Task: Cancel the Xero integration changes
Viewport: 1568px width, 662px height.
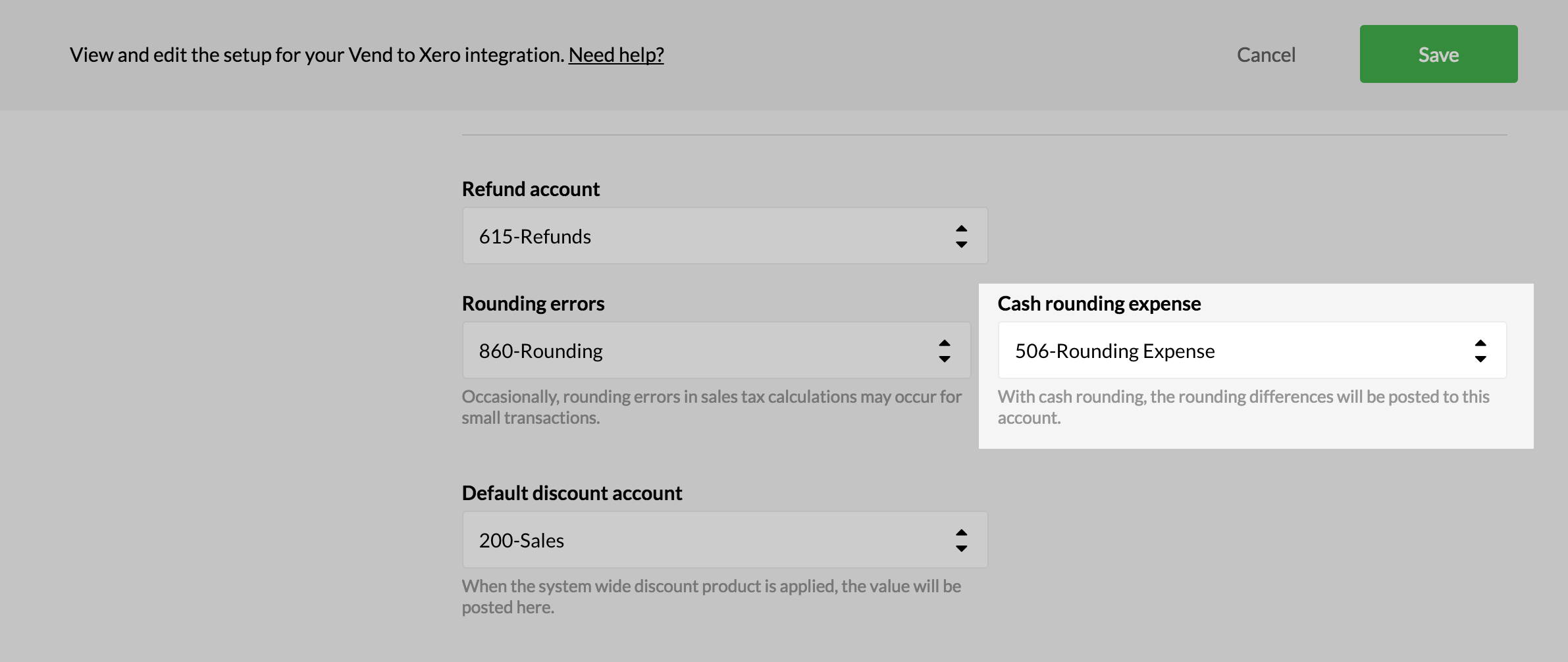Action: [1265, 55]
